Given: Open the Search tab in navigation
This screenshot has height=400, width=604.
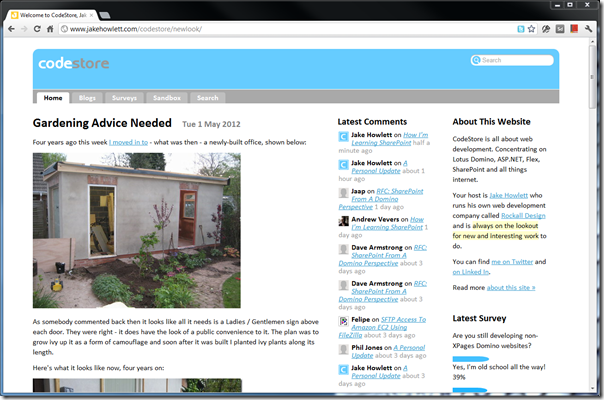Looking at the screenshot, I should tap(208, 98).
